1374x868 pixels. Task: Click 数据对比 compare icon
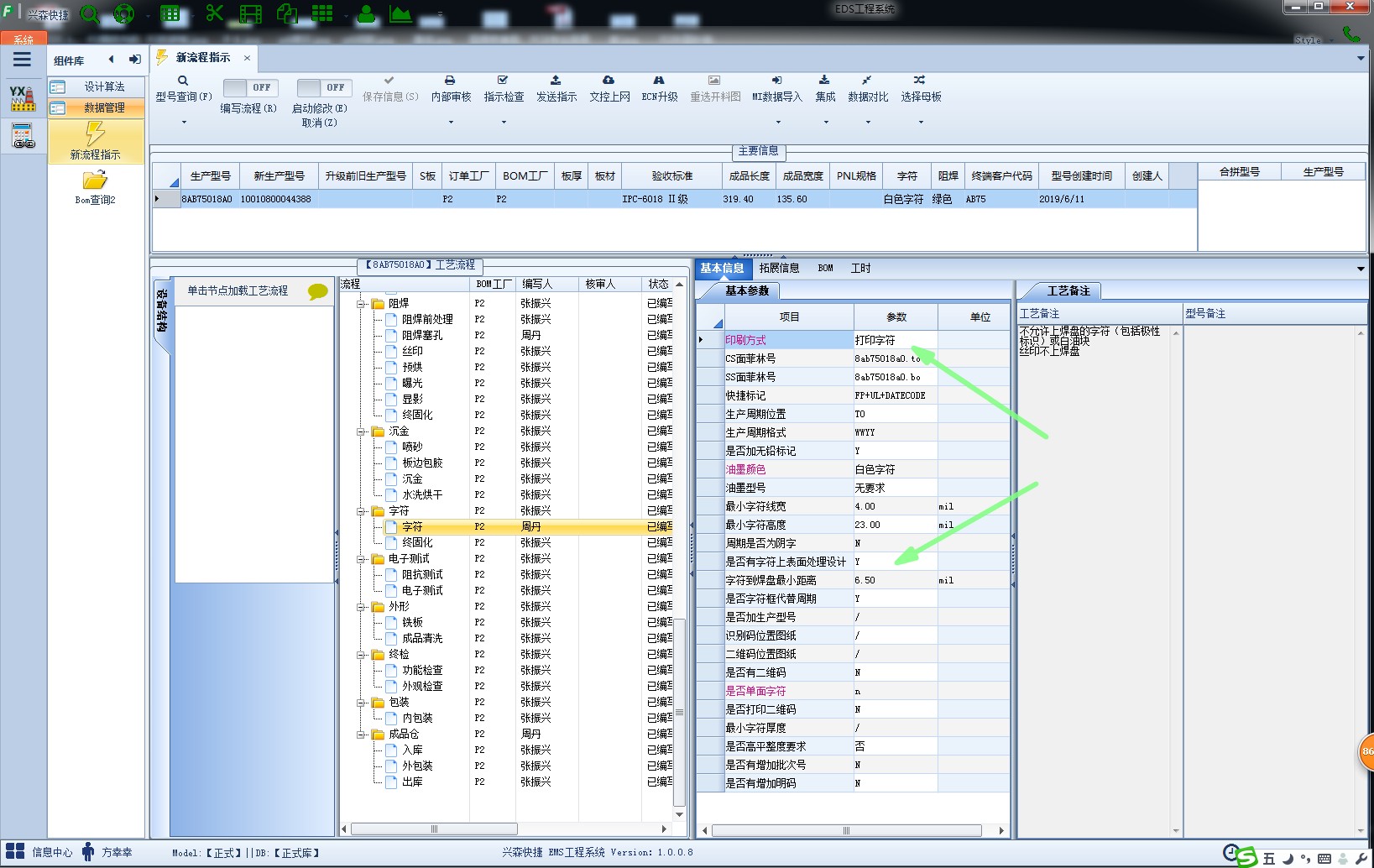point(868,89)
